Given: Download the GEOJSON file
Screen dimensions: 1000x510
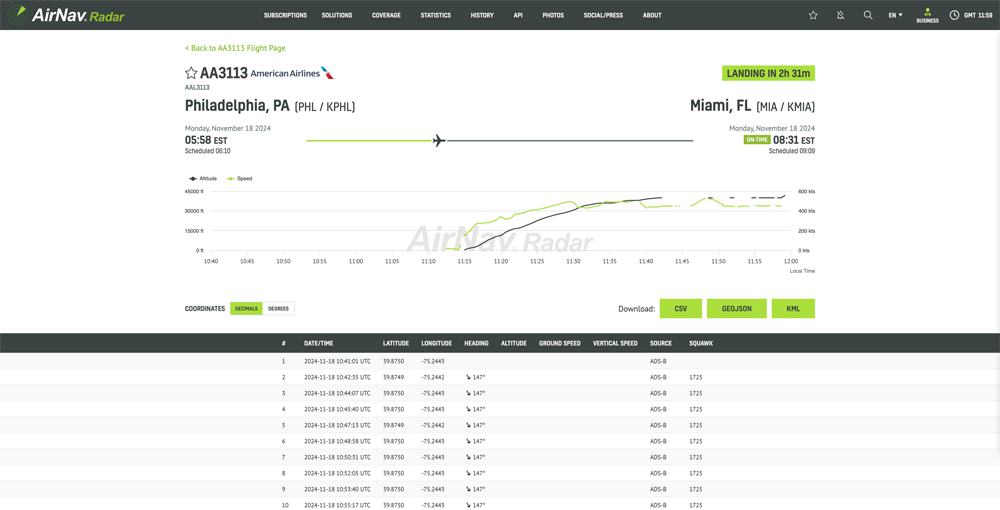Looking at the screenshot, I should (x=737, y=309).
